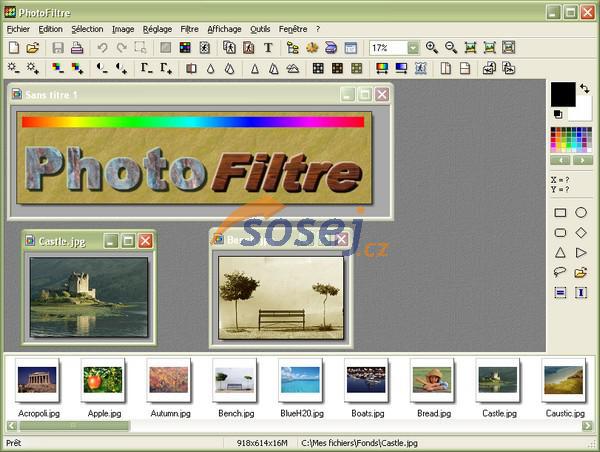Viewport: 600px width, 452px height.
Task: Click the Text tool T icon
Action: point(268,48)
